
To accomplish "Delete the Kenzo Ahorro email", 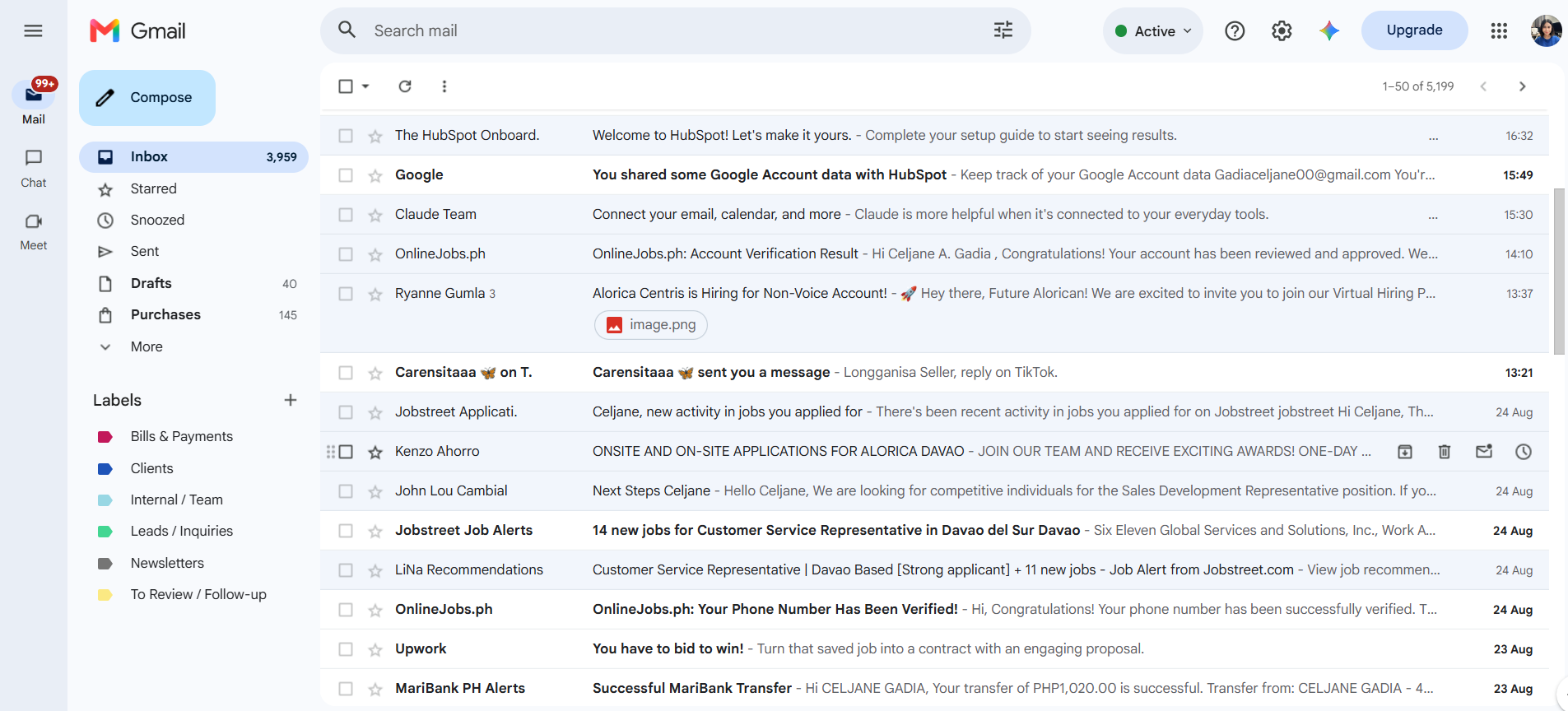I will [x=1445, y=452].
